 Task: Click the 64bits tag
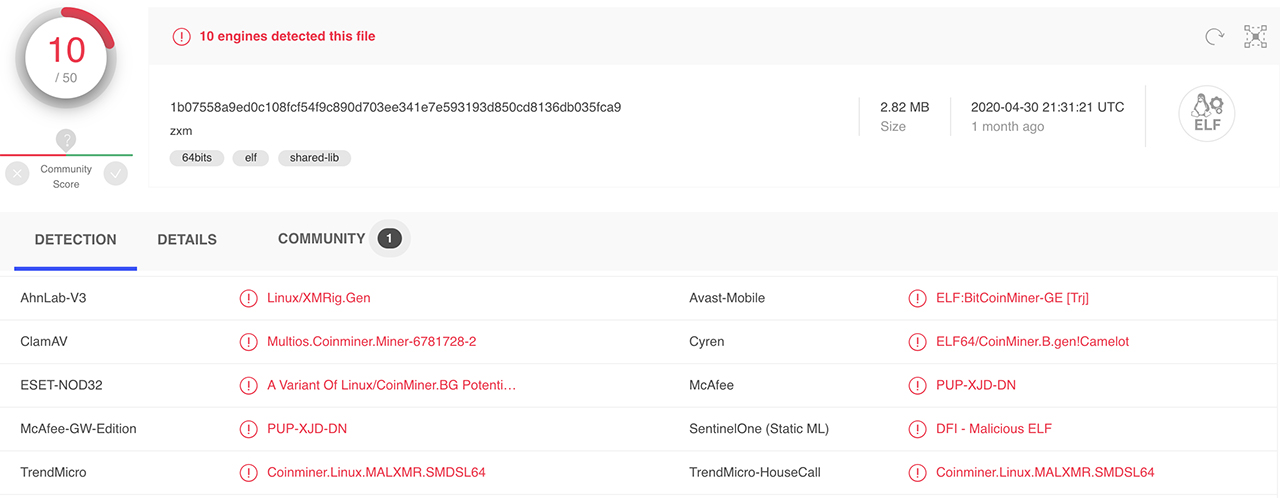[x=196, y=158]
